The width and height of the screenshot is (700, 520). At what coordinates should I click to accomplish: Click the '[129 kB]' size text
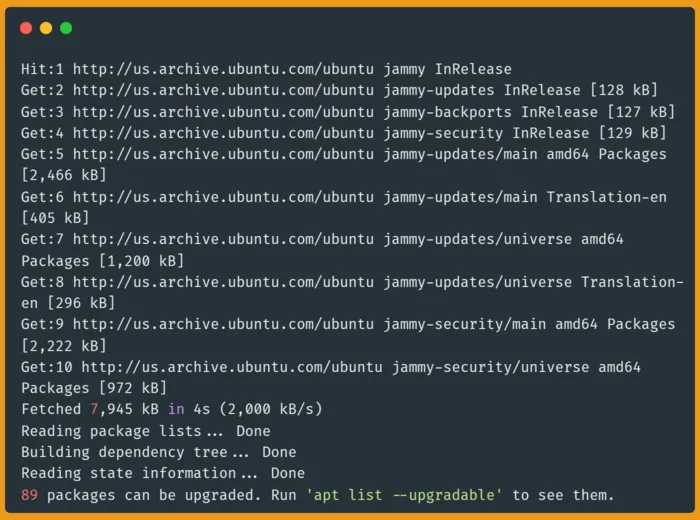pyautogui.click(x=632, y=133)
